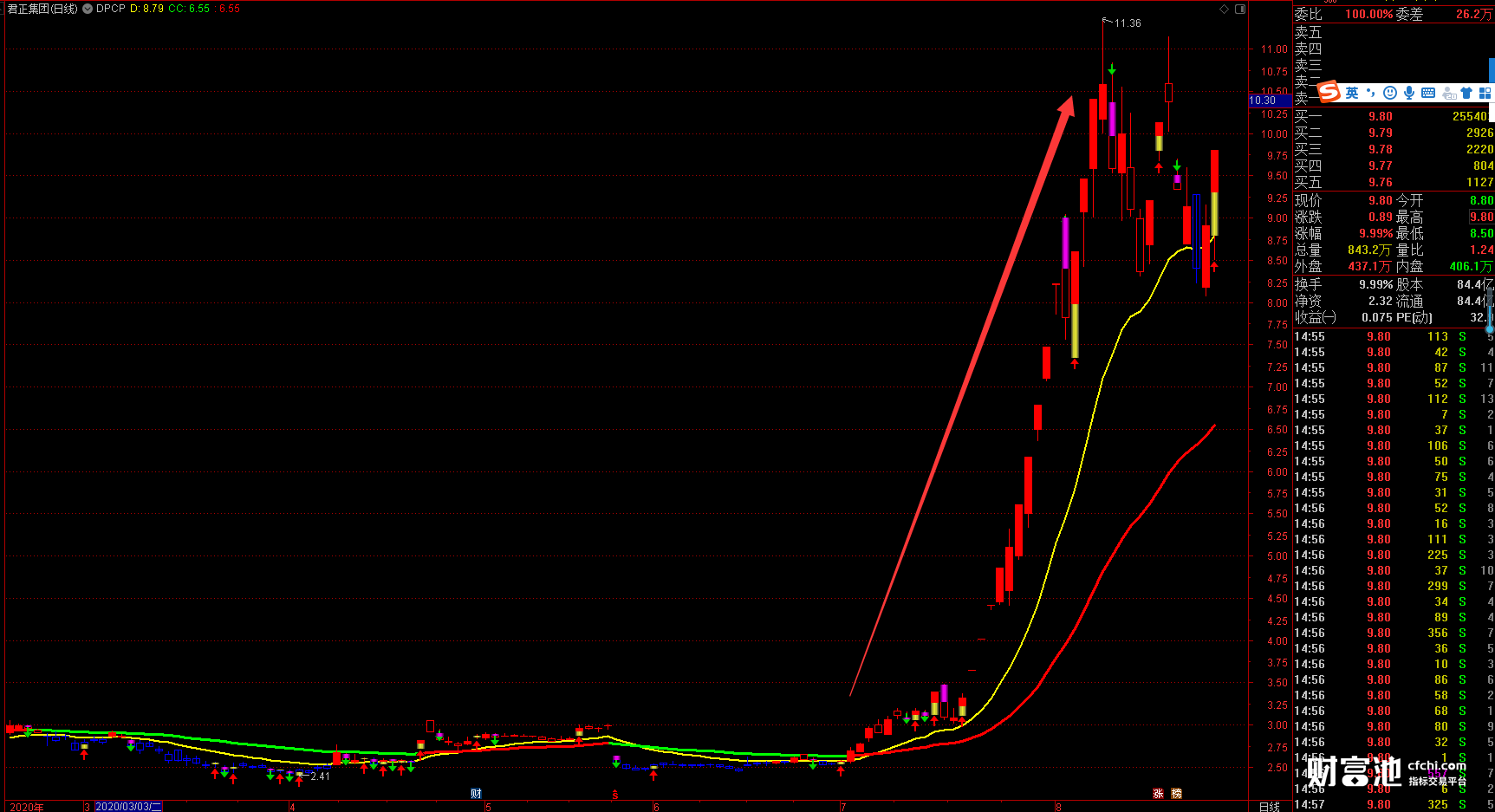
Task: Click the 最低 value 8.50
Action: tap(1482, 234)
